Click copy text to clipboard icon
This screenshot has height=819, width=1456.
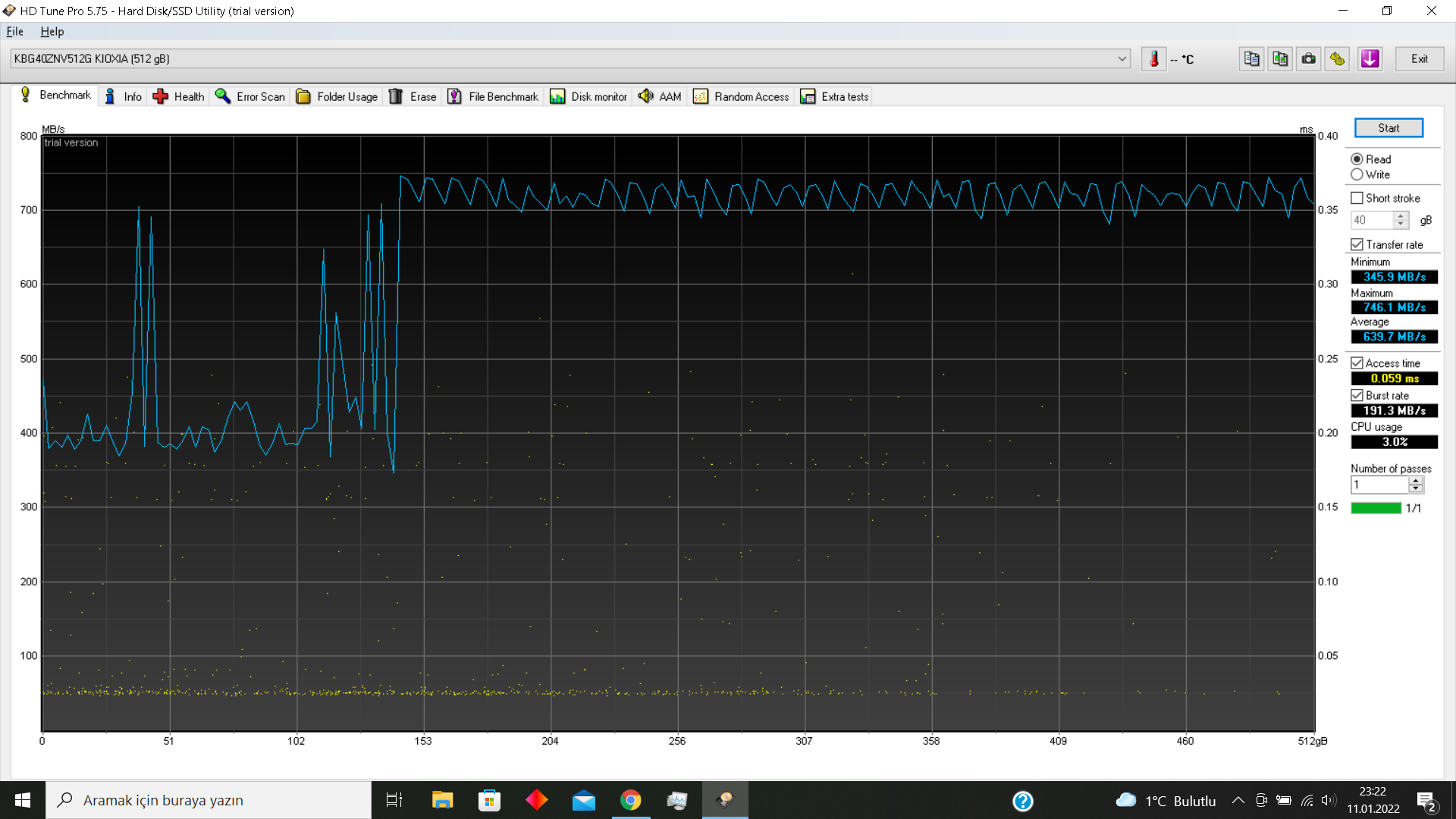1251,59
